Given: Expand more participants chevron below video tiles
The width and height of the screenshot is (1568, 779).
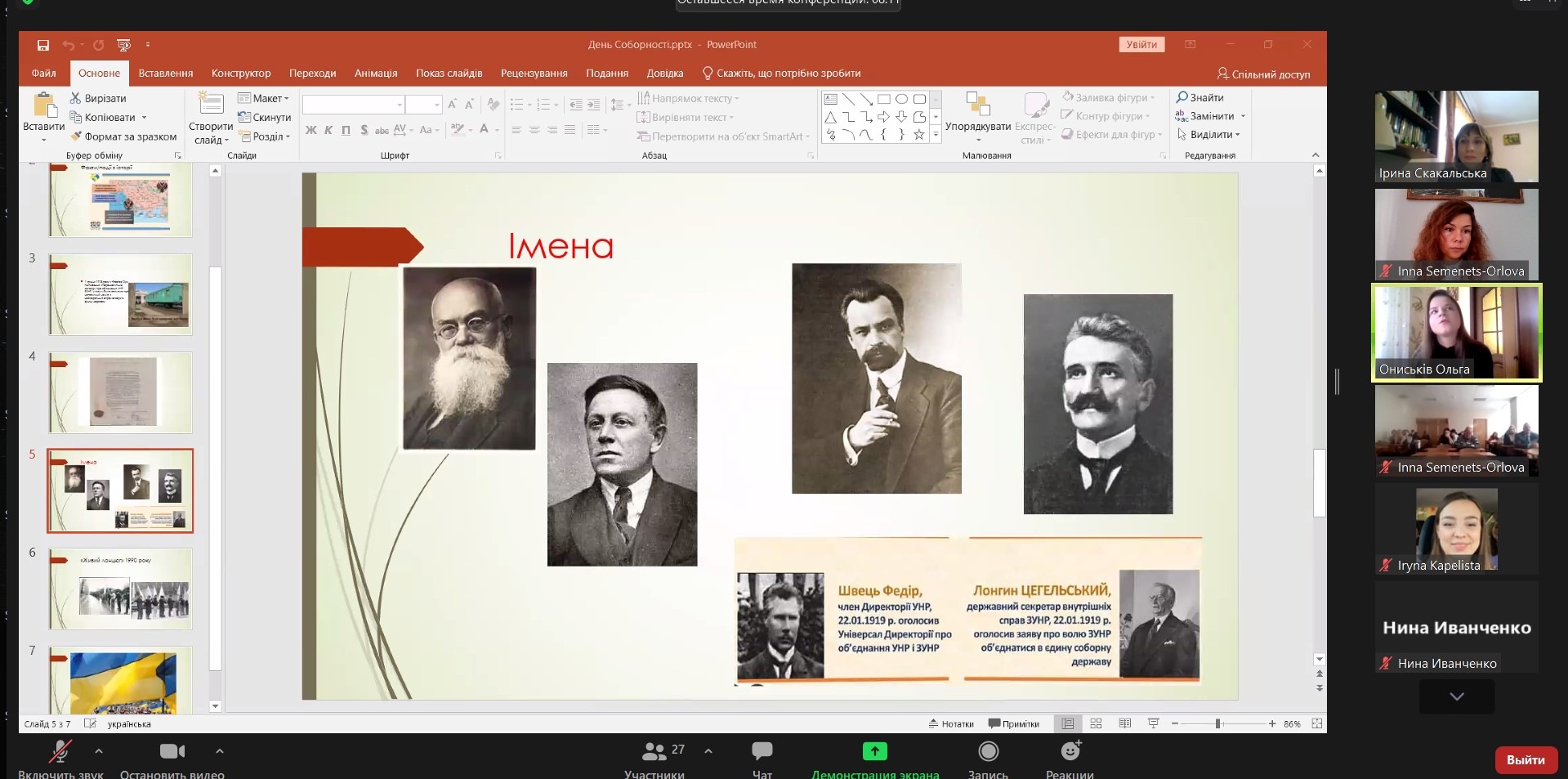Looking at the screenshot, I should (x=1456, y=696).
